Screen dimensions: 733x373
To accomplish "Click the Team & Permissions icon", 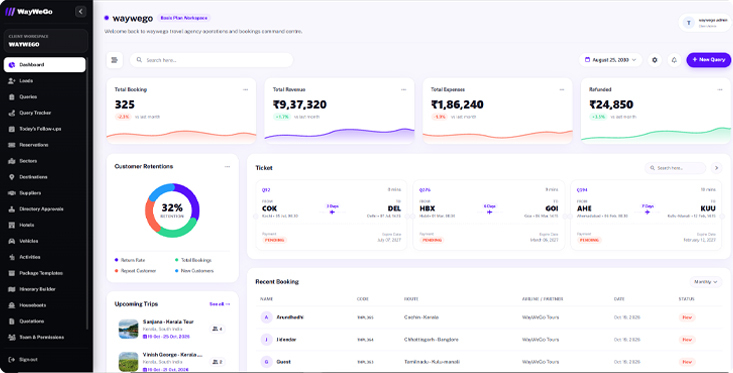I will click(x=12, y=337).
